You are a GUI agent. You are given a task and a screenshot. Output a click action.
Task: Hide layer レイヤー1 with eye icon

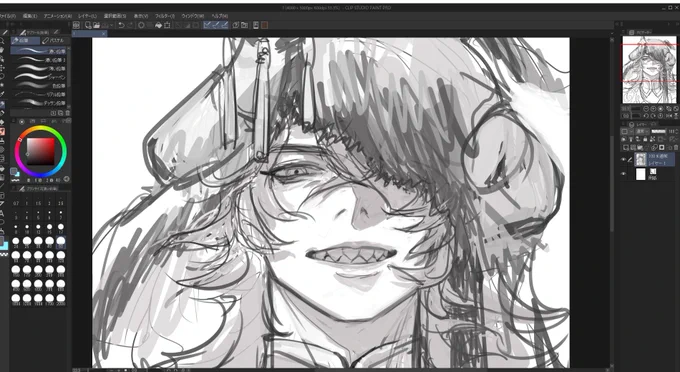[623, 160]
